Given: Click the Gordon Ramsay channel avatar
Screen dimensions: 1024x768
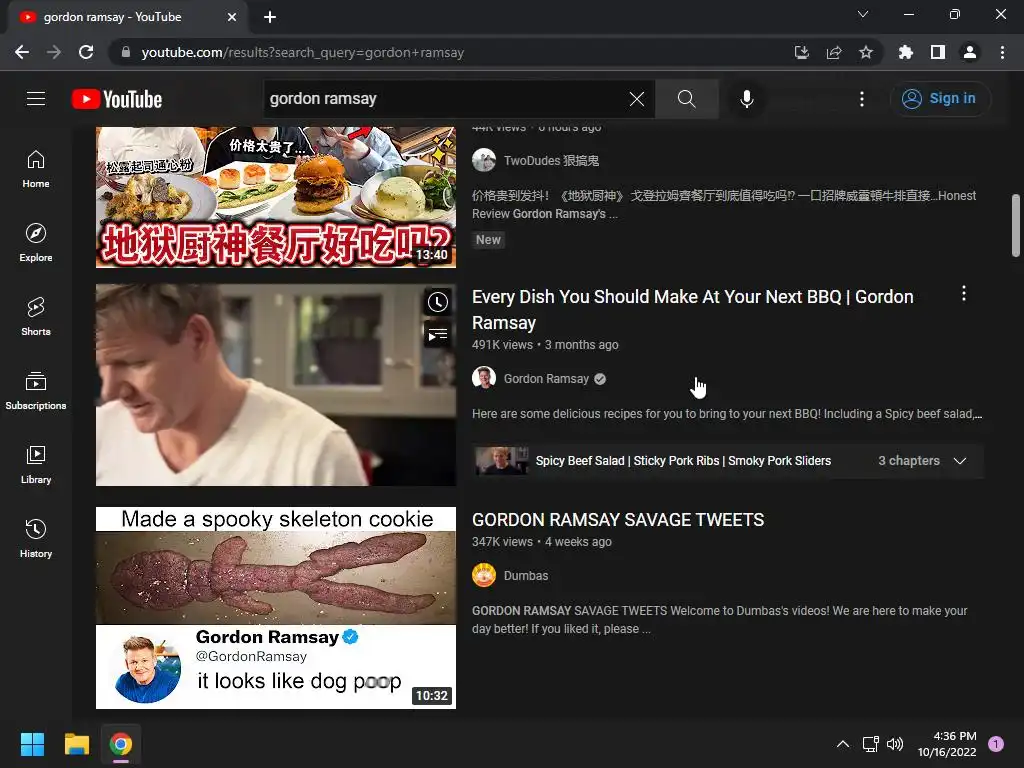Looking at the screenshot, I should (x=484, y=378).
